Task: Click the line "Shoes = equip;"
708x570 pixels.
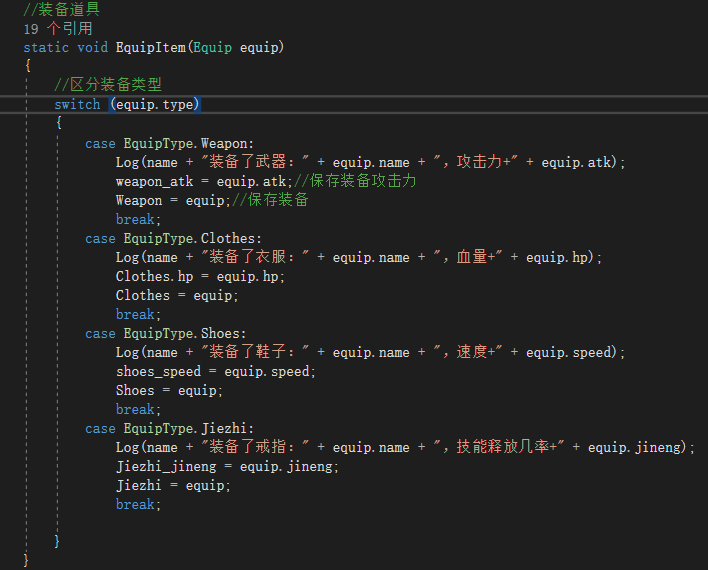Action: click(169, 390)
